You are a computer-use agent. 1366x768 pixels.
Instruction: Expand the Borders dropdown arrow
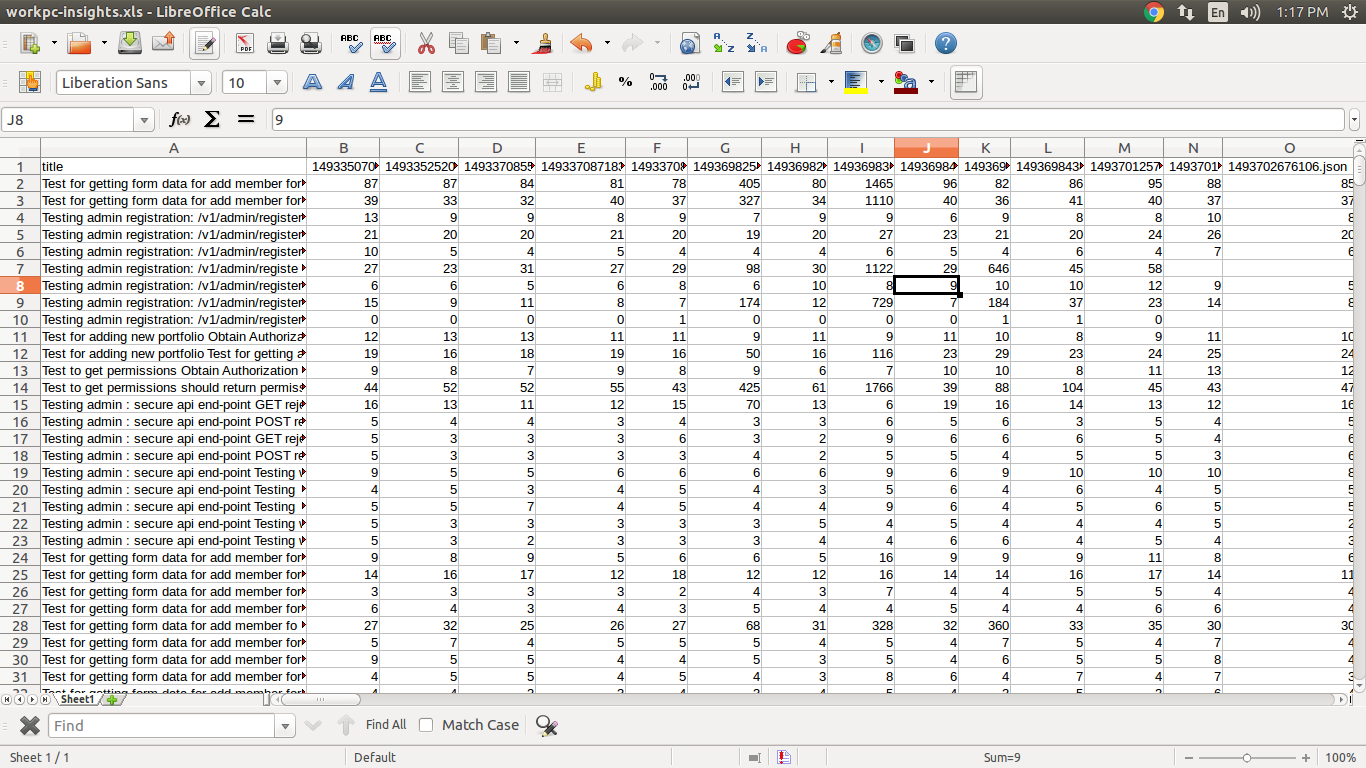pos(830,83)
